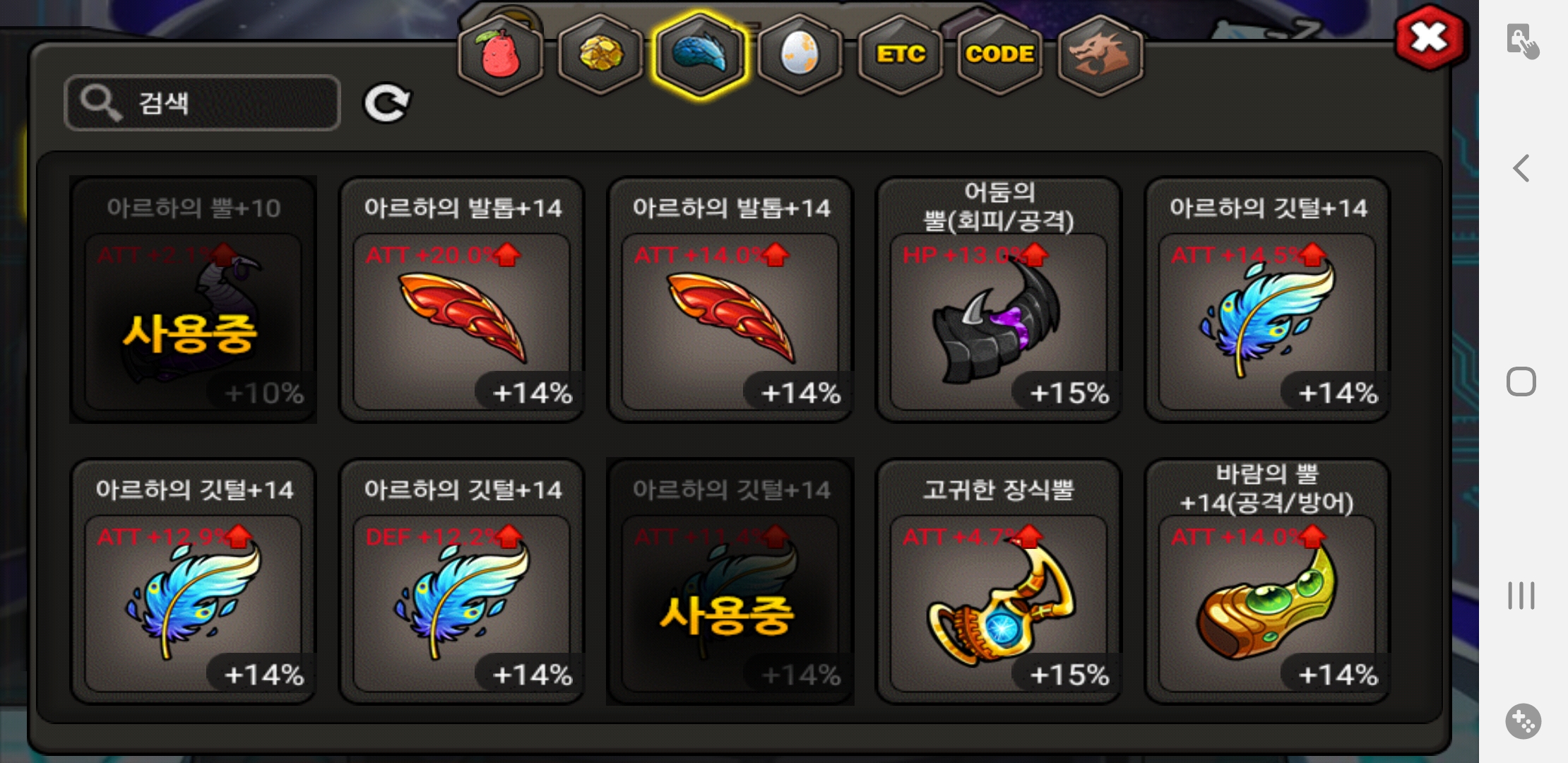This screenshot has width=1568, height=763.
Task: Click the 검색 search field
Action: [202, 103]
